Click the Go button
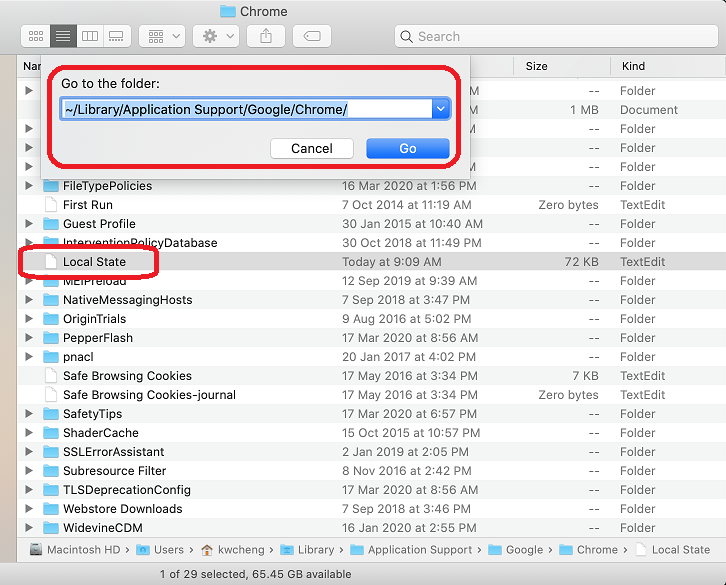This screenshot has height=585, width=726. (407, 148)
